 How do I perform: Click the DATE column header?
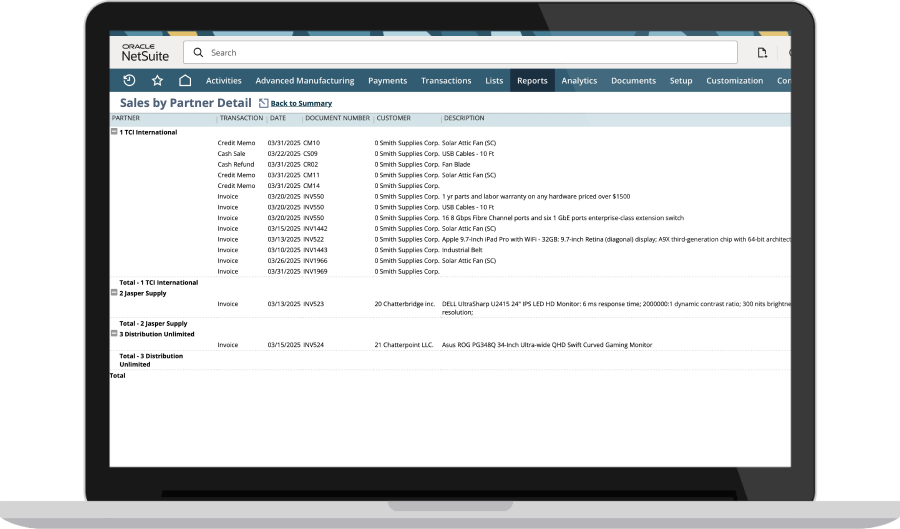[278, 118]
